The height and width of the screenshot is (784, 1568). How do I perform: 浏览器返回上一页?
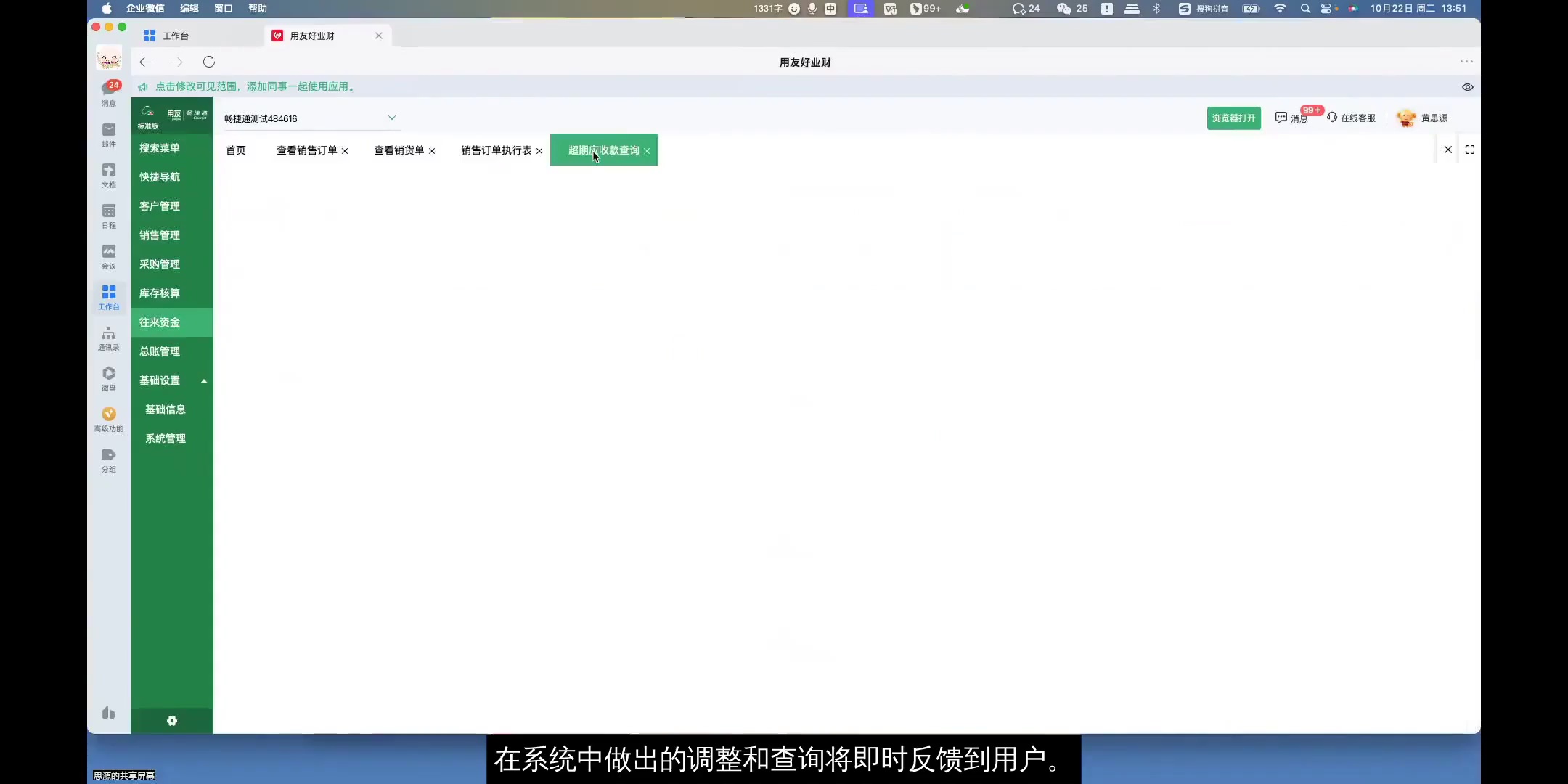145,62
